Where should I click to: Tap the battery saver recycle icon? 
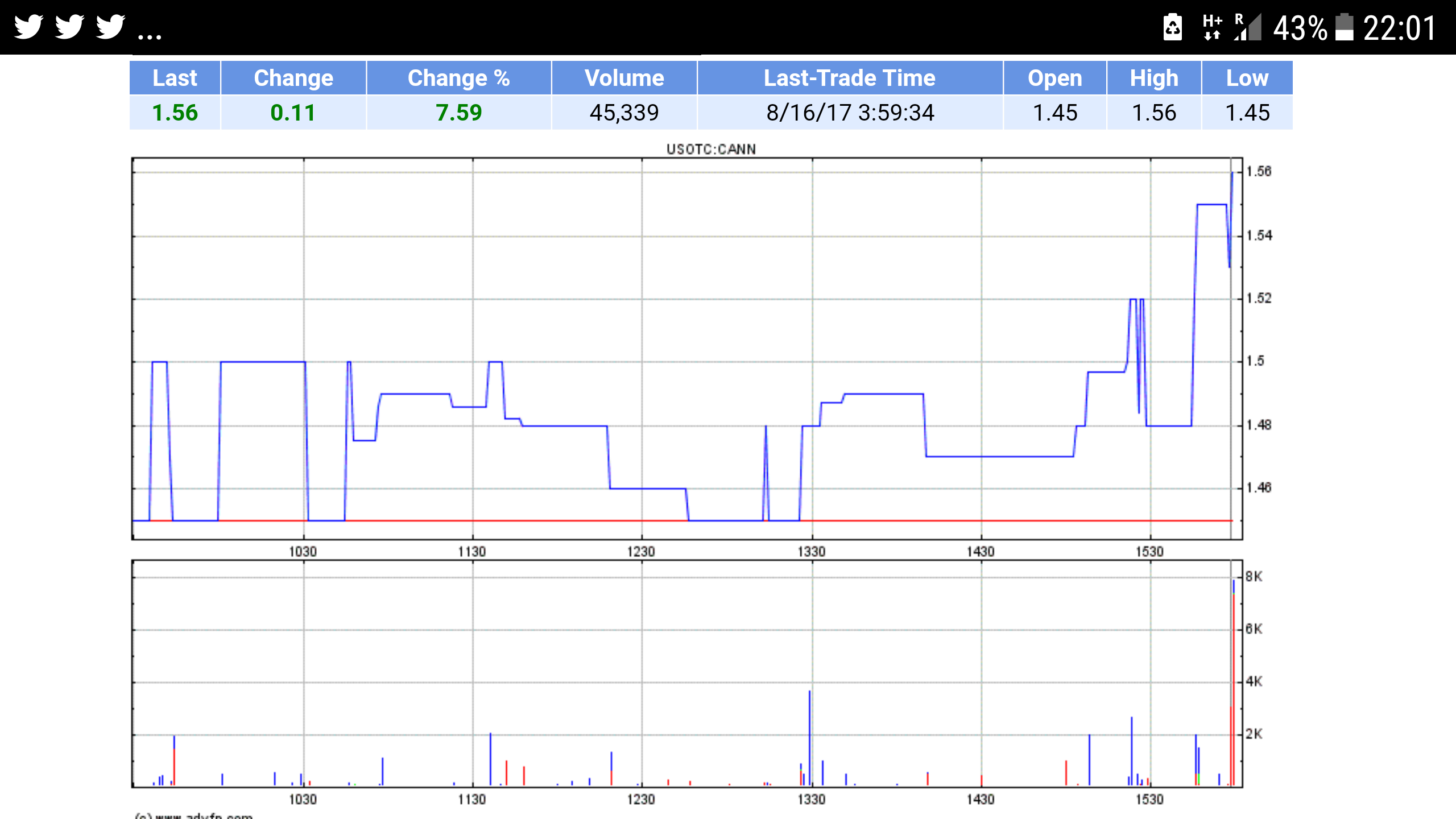[1173, 27]
